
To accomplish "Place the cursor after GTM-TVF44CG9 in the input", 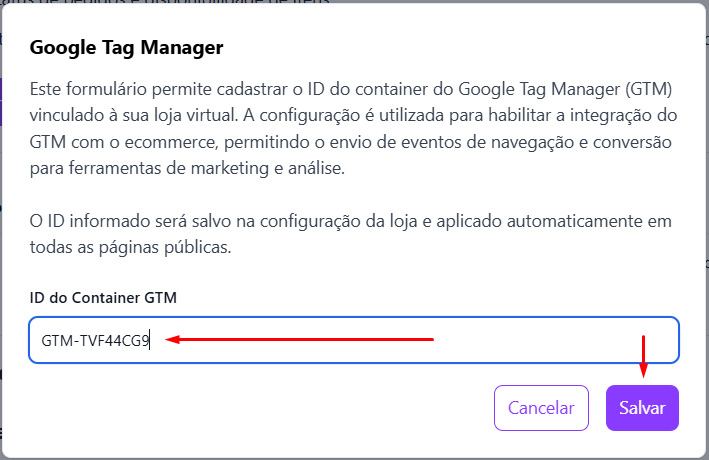I will [x=151, y=341].
